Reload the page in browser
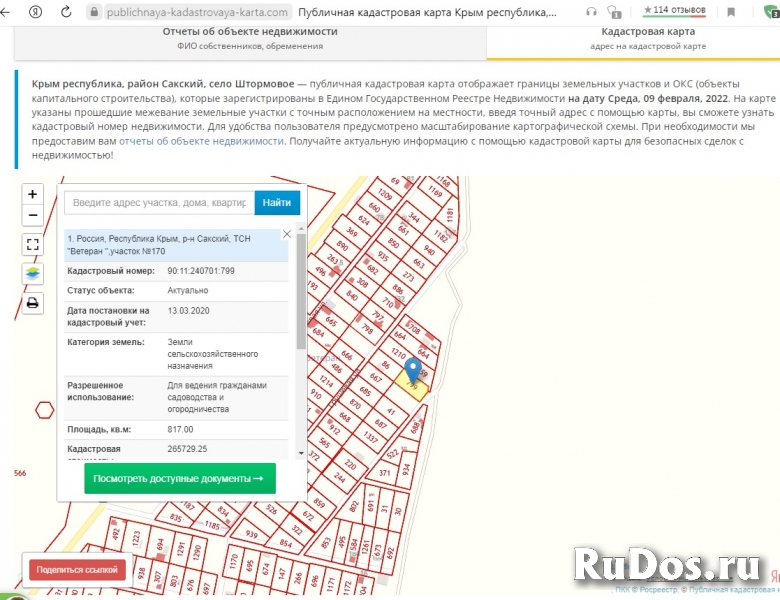The image size is (780, 600). pyautogui.click(x=66, y=12)
